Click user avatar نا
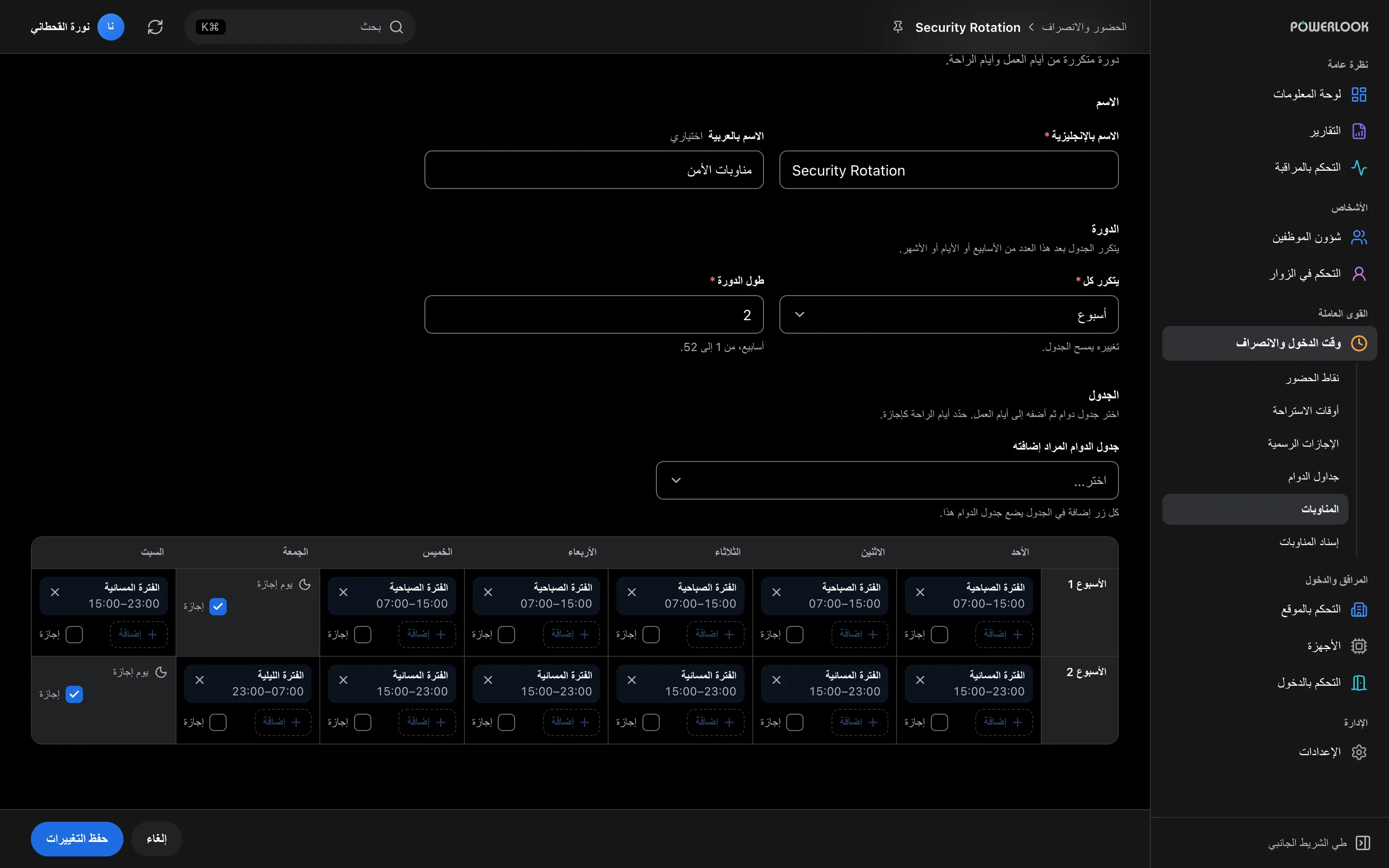The image size is (1389, 868). pyautogui.click(x=111, y=27)
